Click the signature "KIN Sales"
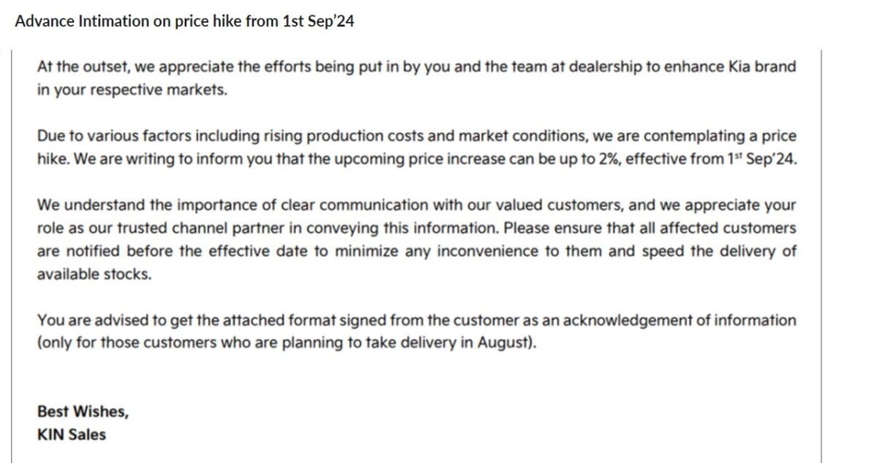Viewport: 875px width, 463px height. click(71, 435)
